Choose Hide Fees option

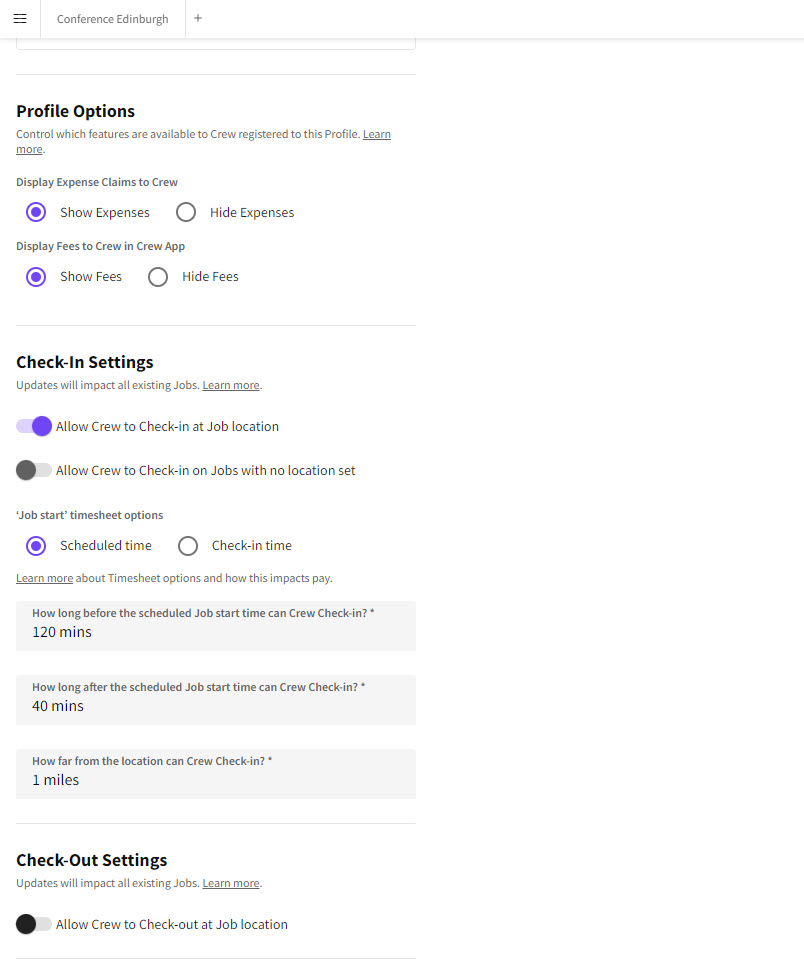(158, 277)
